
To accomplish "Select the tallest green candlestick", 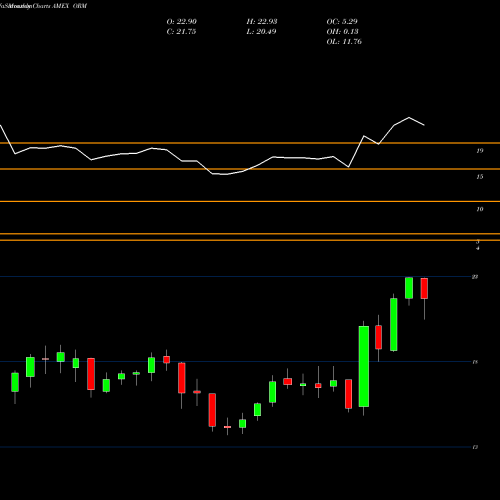I will coord(364,366).
